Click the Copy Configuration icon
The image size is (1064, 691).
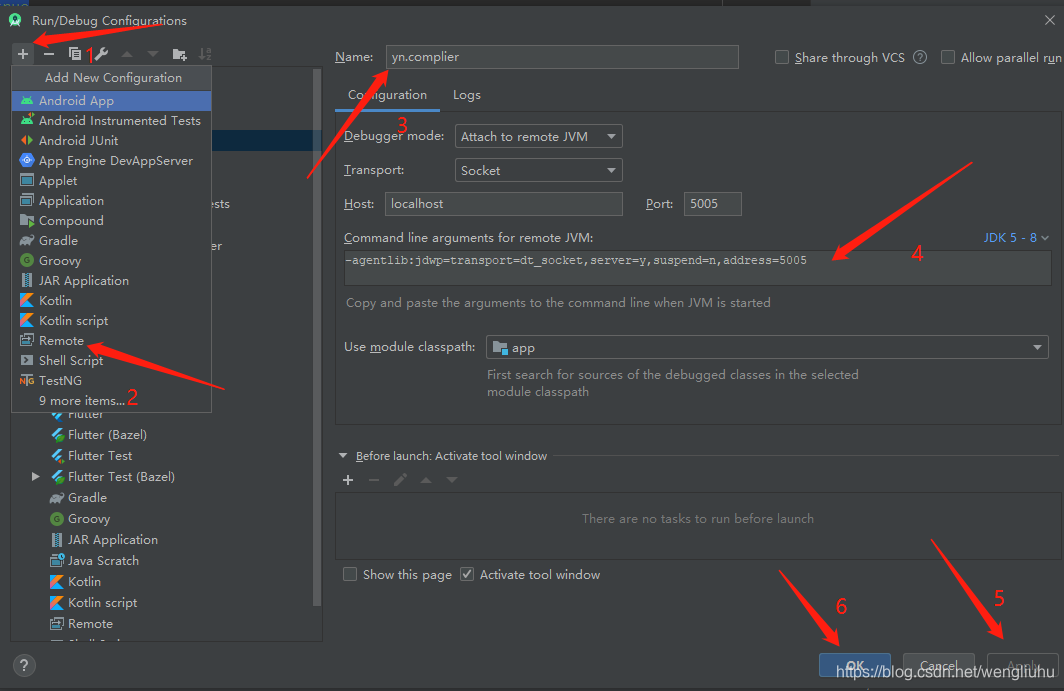[75, 54]
